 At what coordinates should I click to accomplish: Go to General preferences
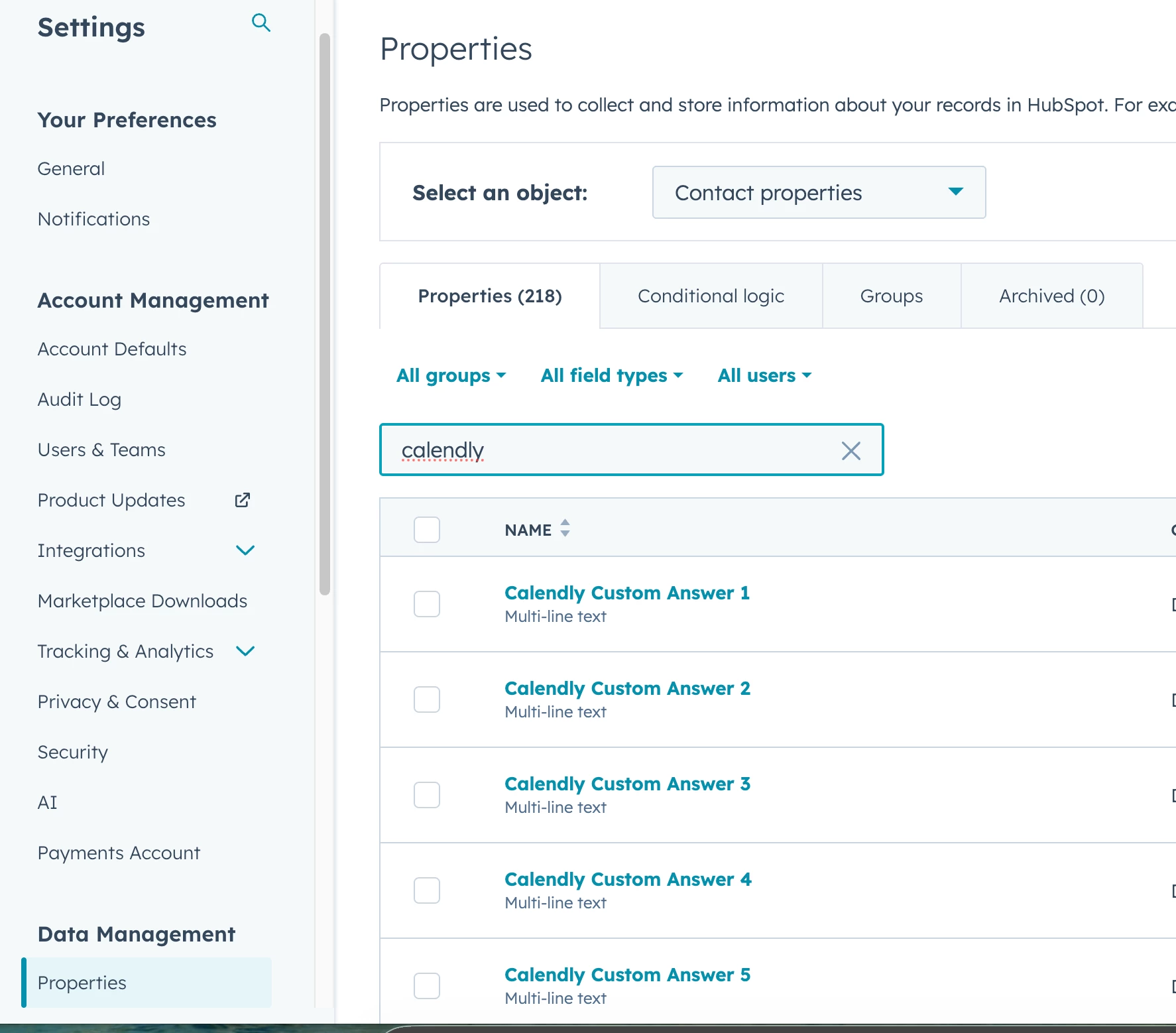pos(71,168)
